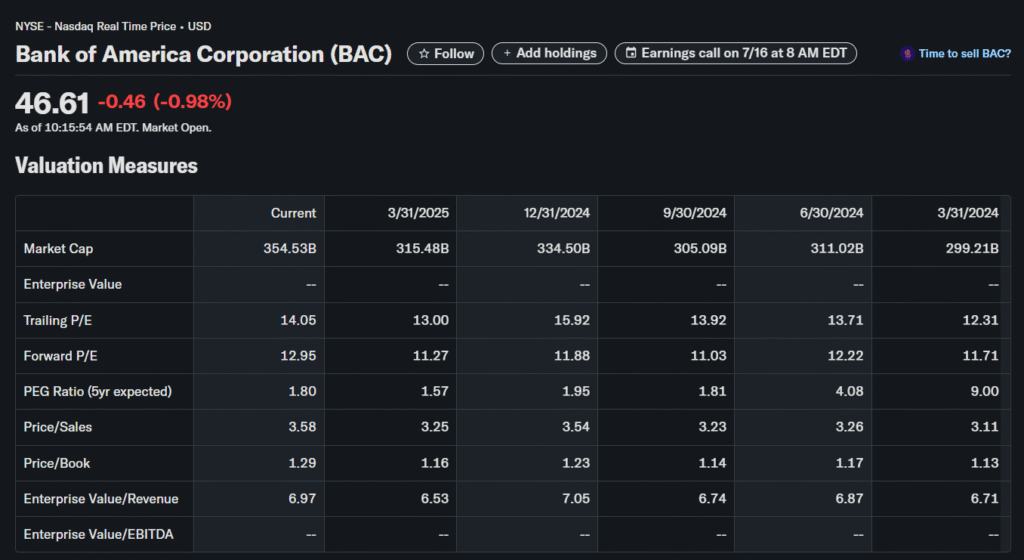The height and width of the screenshot is (560, 1024).
Task: Click market cap value 311.02B
Action: [x=837, y=249]
